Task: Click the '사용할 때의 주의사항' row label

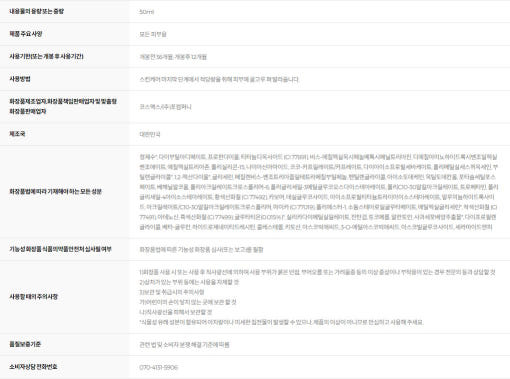Action: [x=33, y=297]
